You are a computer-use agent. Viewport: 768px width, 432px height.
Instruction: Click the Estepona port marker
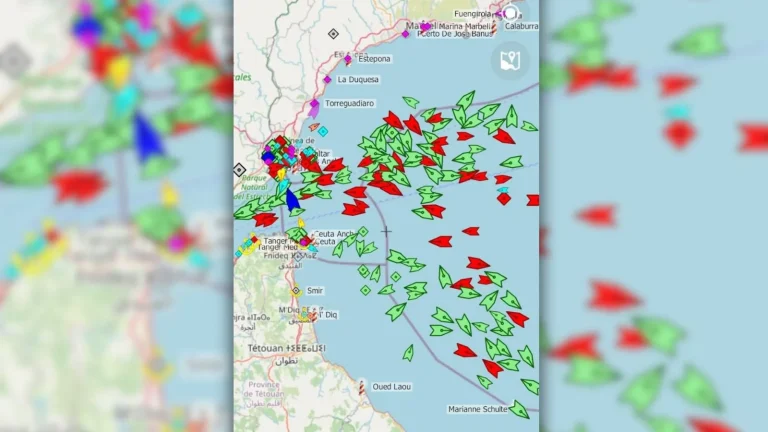click(x=348, y=59)
